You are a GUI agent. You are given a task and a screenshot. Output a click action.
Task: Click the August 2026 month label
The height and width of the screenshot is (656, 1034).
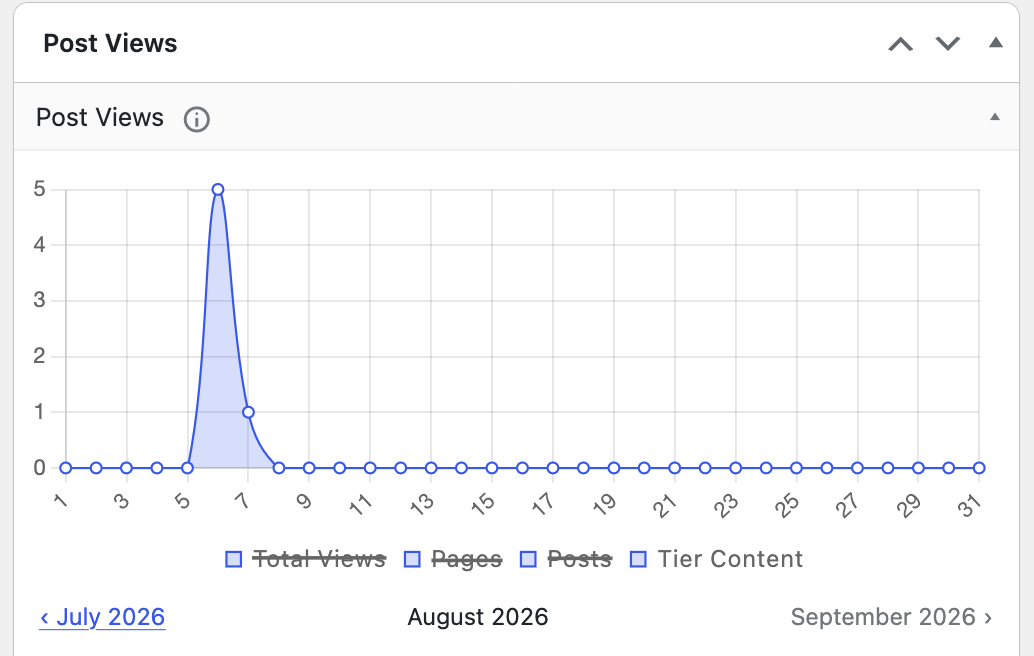click(478, 617)
